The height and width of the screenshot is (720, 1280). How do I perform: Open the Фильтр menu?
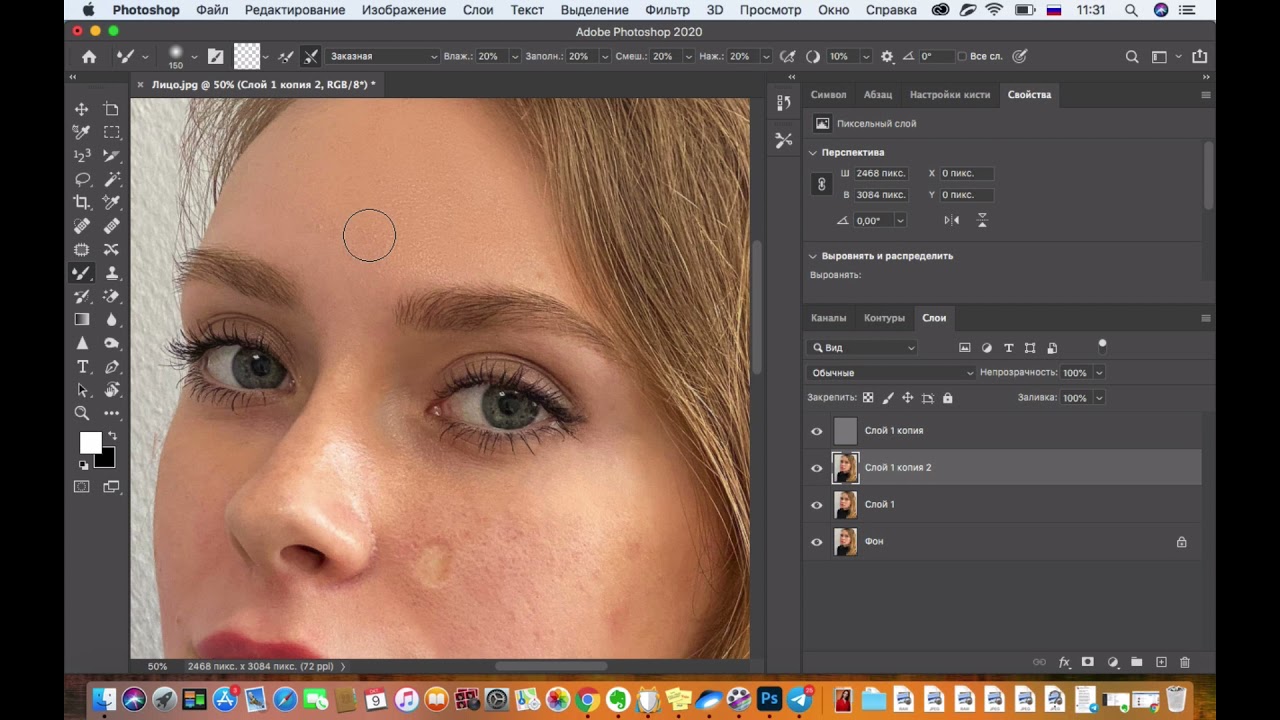(667, 10)
